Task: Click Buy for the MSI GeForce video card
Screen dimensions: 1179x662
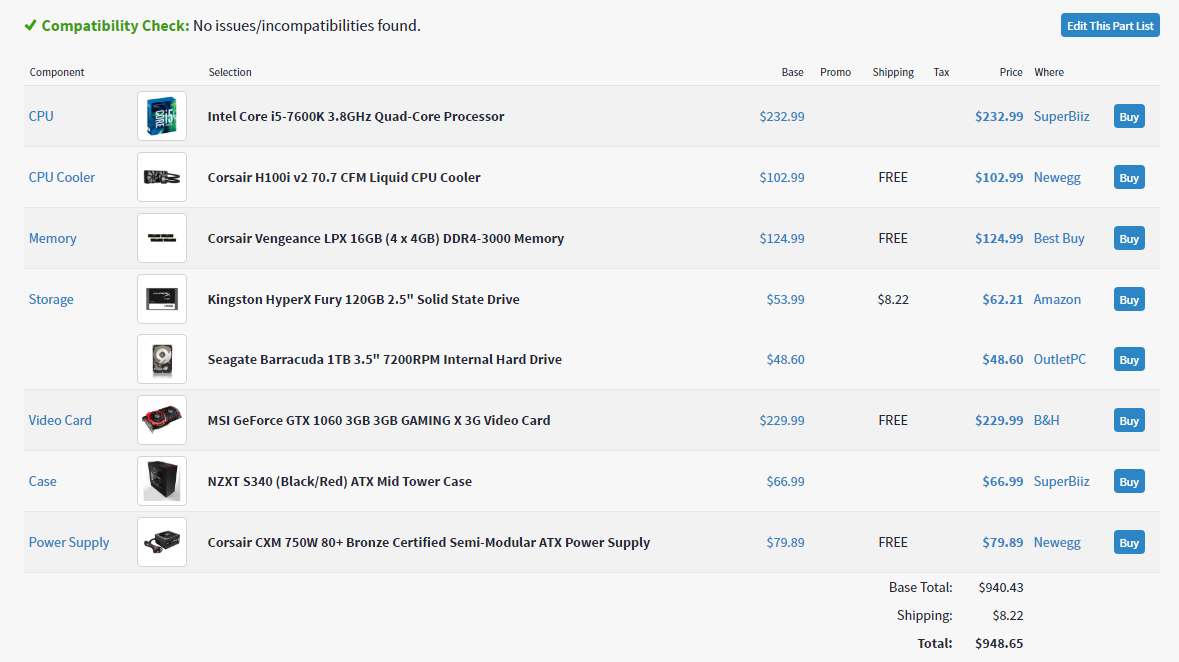Action: 1129,421
